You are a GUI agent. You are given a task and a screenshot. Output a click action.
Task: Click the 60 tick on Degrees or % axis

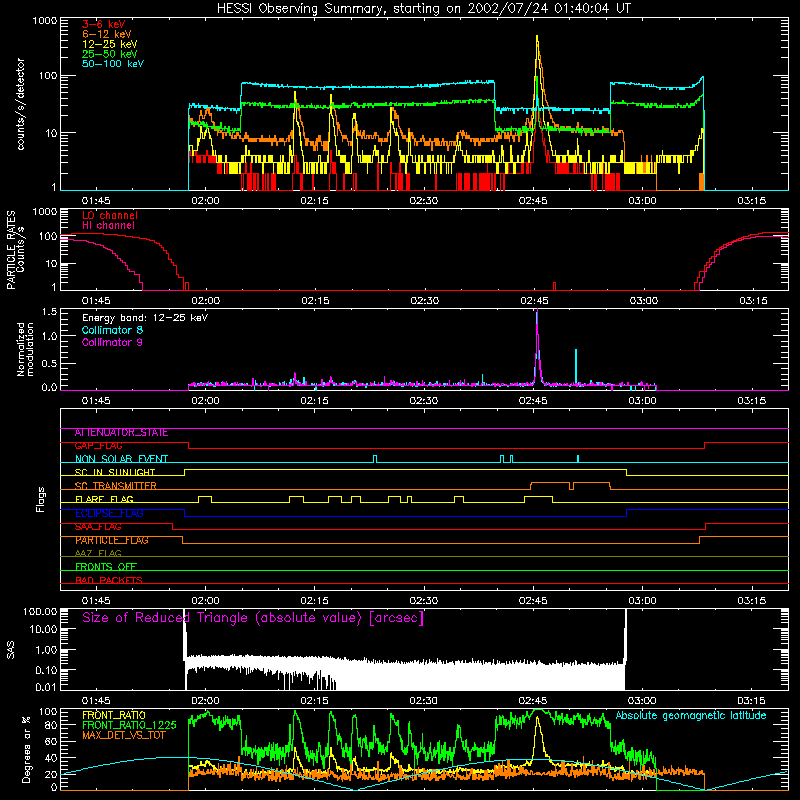[51, 741]
